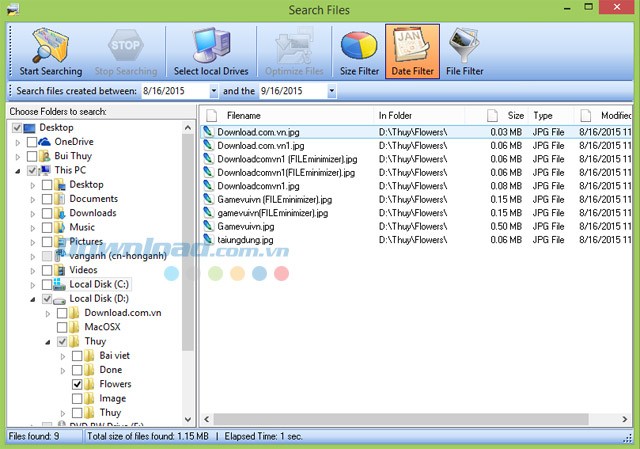Sort by the In Folder column header
The height and width of the screenshot is (449, 640).
pos(396,116)
